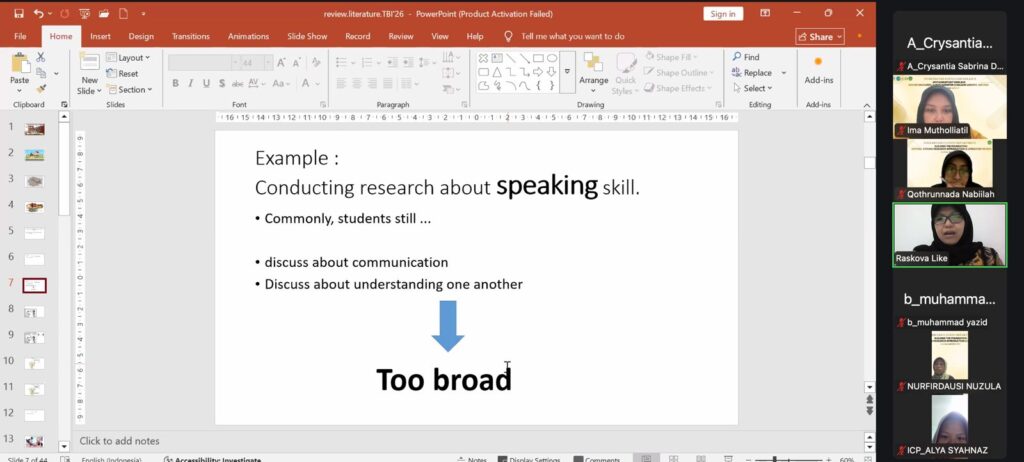The width and height of the screenshot is (1024, 462).
Task: Click the Add-ins icon in ribbon
Action: [x=818, y=68]
